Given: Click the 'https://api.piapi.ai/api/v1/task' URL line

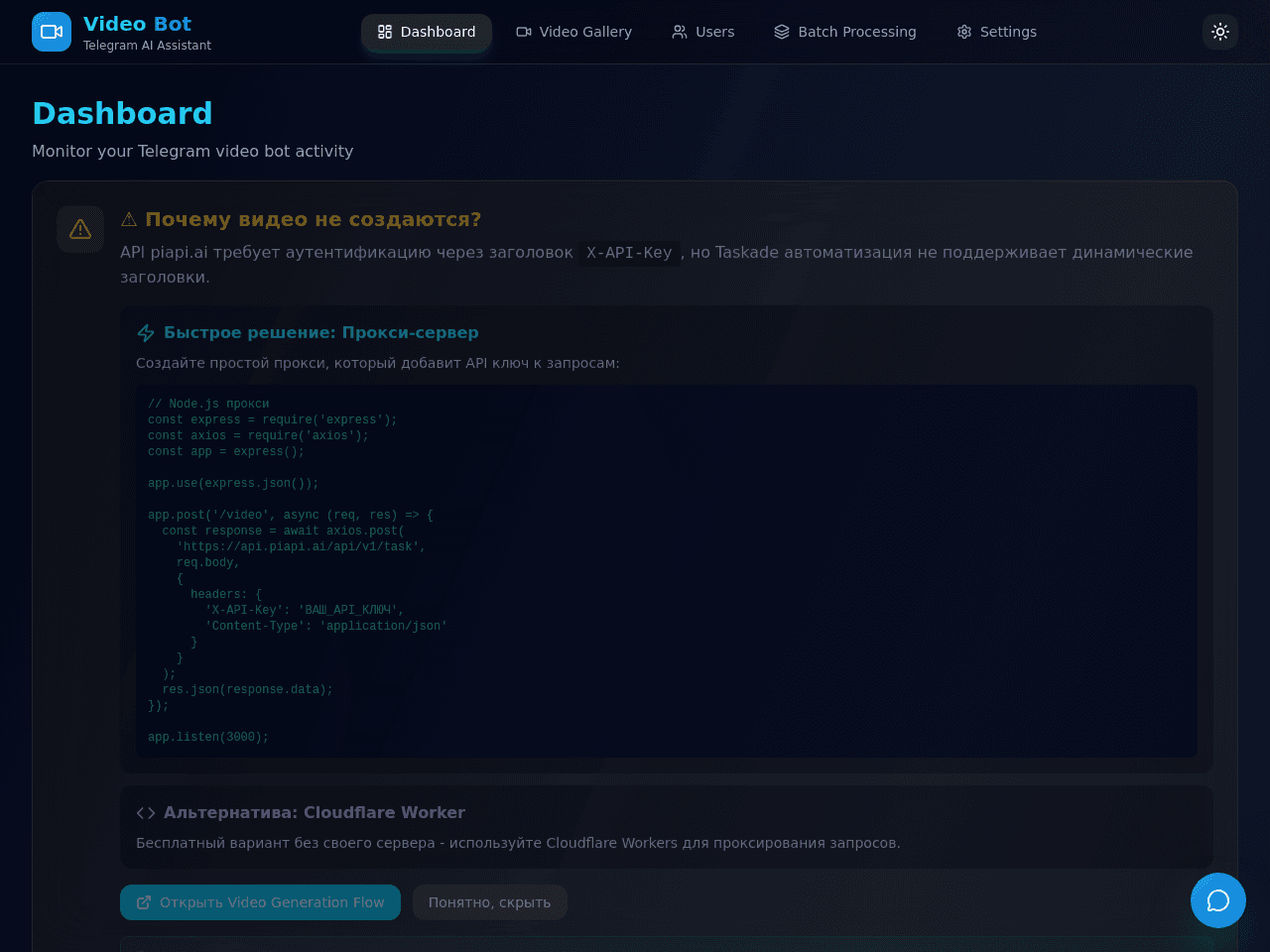Looking at the screenshot, I should 301,547.
